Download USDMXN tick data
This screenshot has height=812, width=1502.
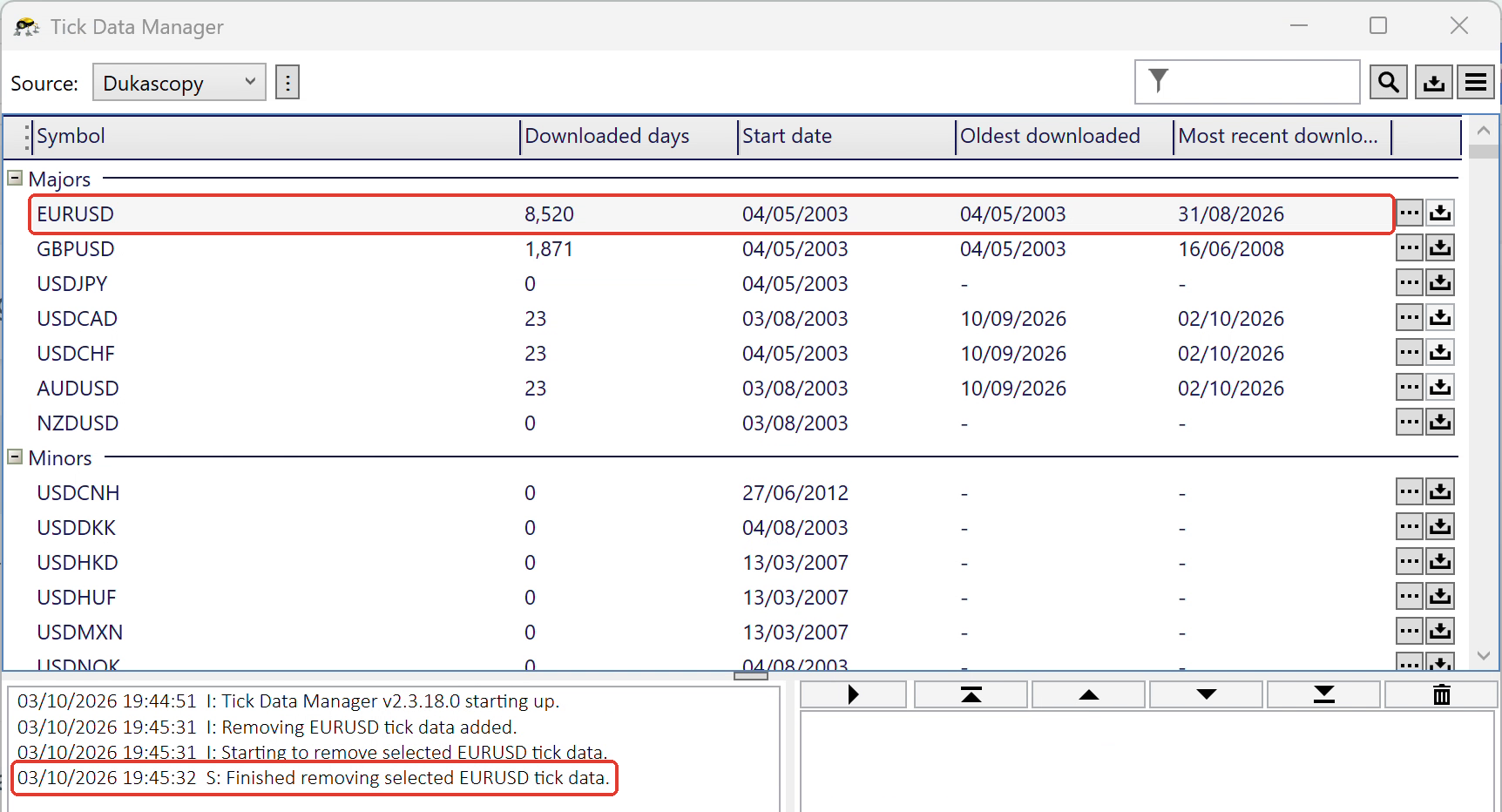(1440, 632)
